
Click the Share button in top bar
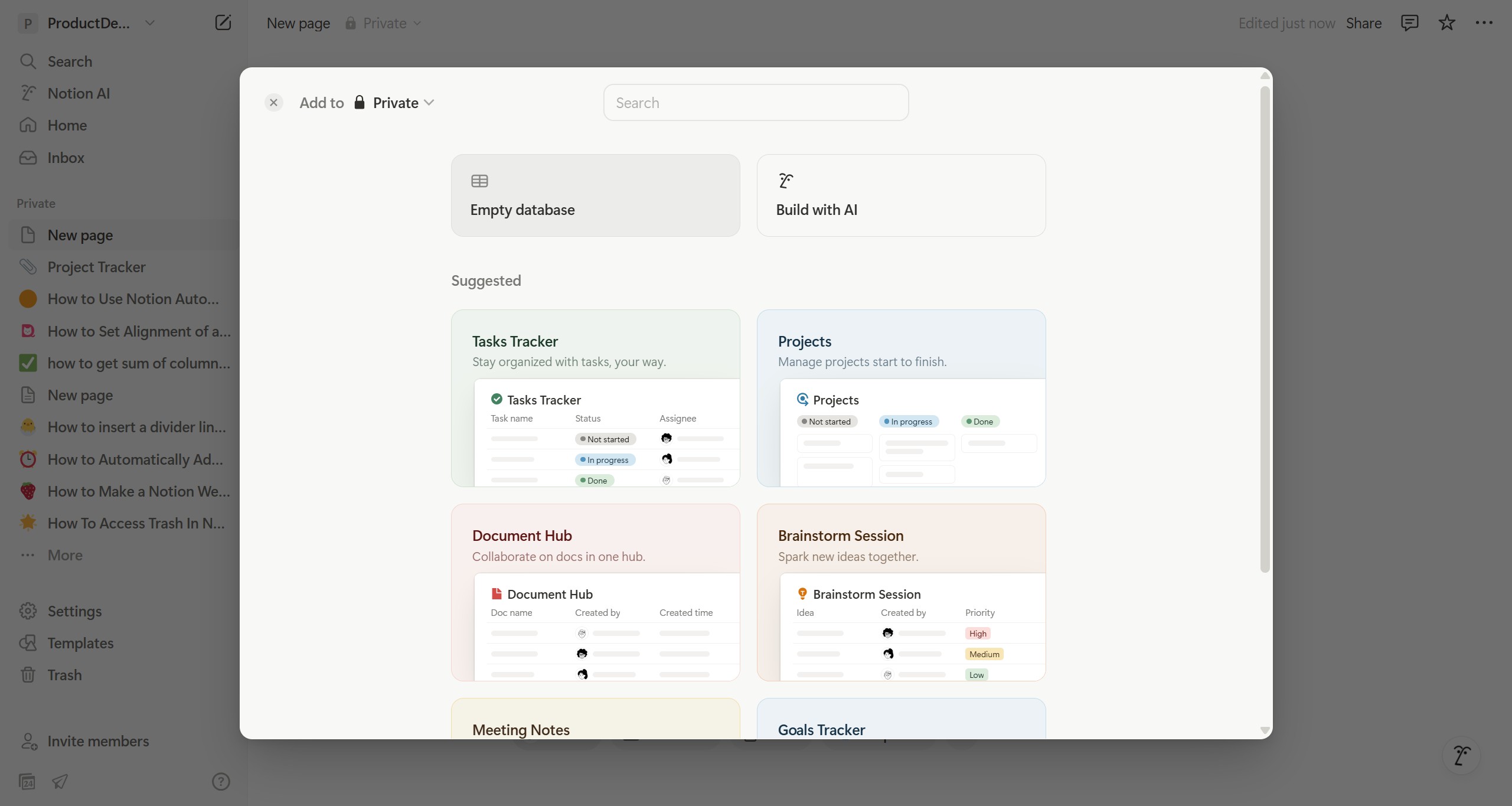[1364, 23]
